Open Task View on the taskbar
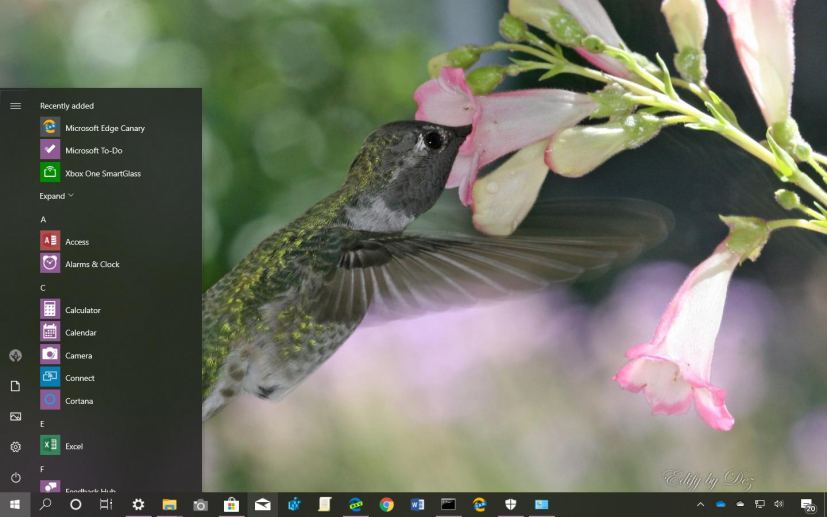Screen dimensions: 827x517 tap(106, 504)
